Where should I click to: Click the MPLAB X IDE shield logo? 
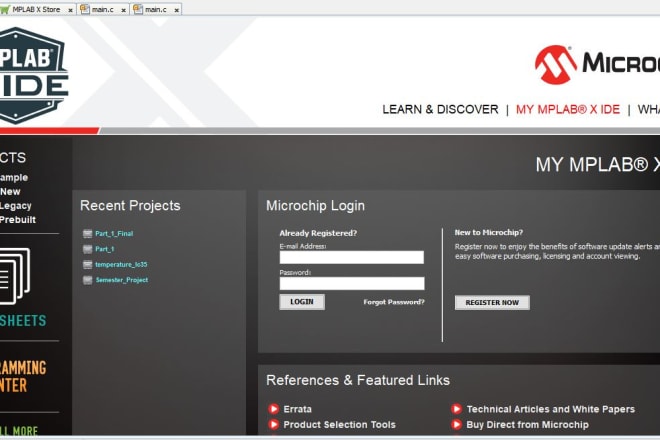[x=33, y=76]
